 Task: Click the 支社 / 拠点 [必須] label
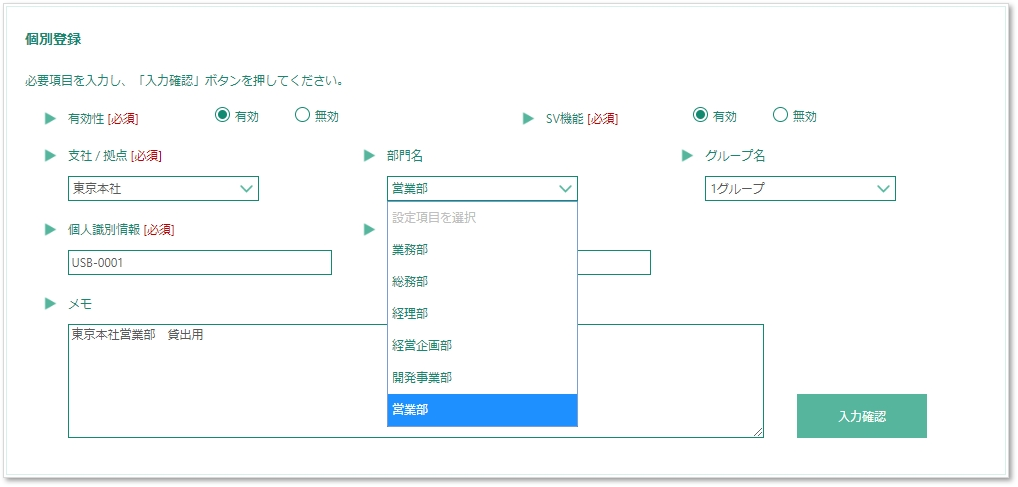coord(115,156)
